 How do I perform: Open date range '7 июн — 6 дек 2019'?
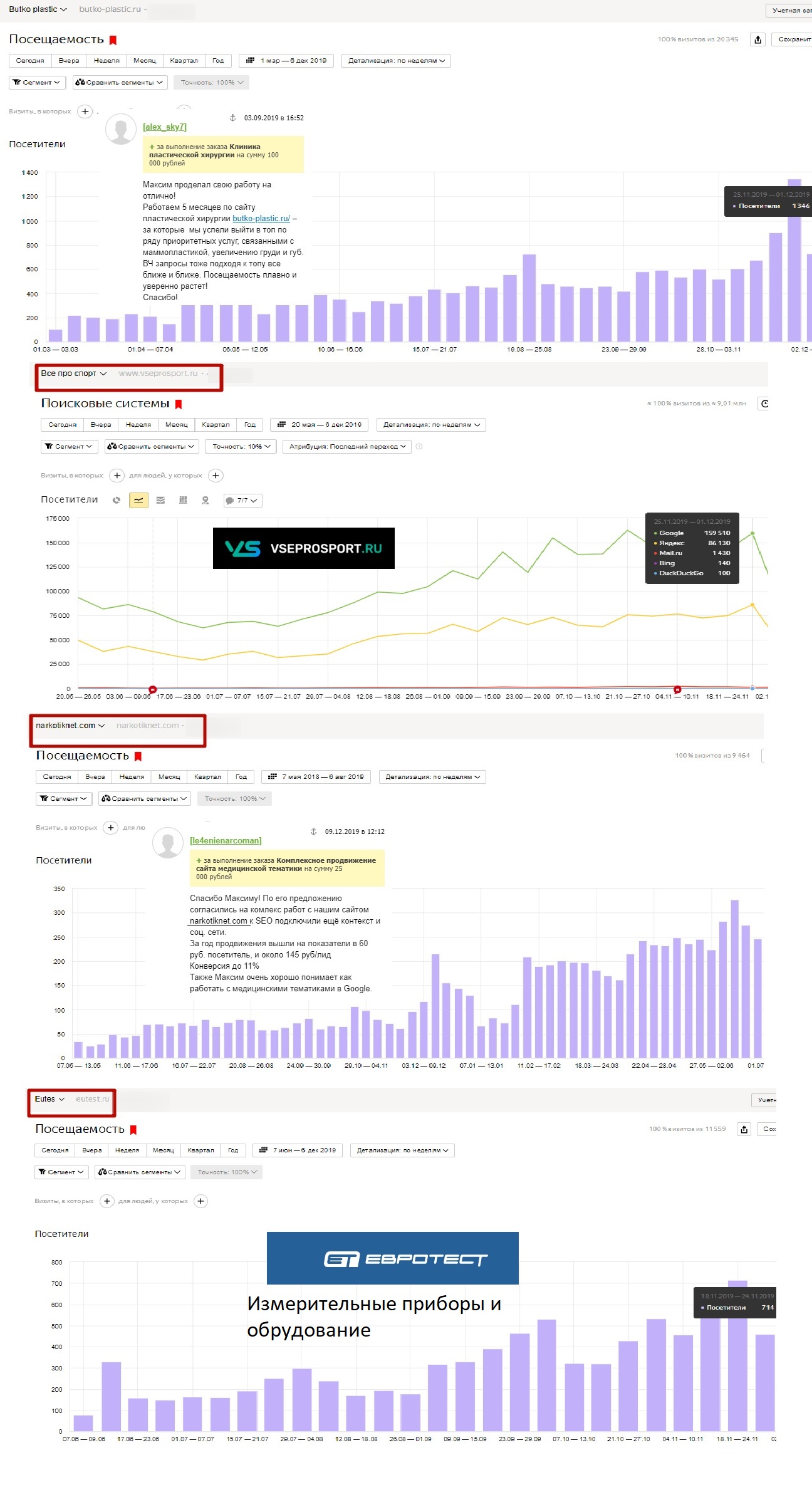click(298, 1150)
